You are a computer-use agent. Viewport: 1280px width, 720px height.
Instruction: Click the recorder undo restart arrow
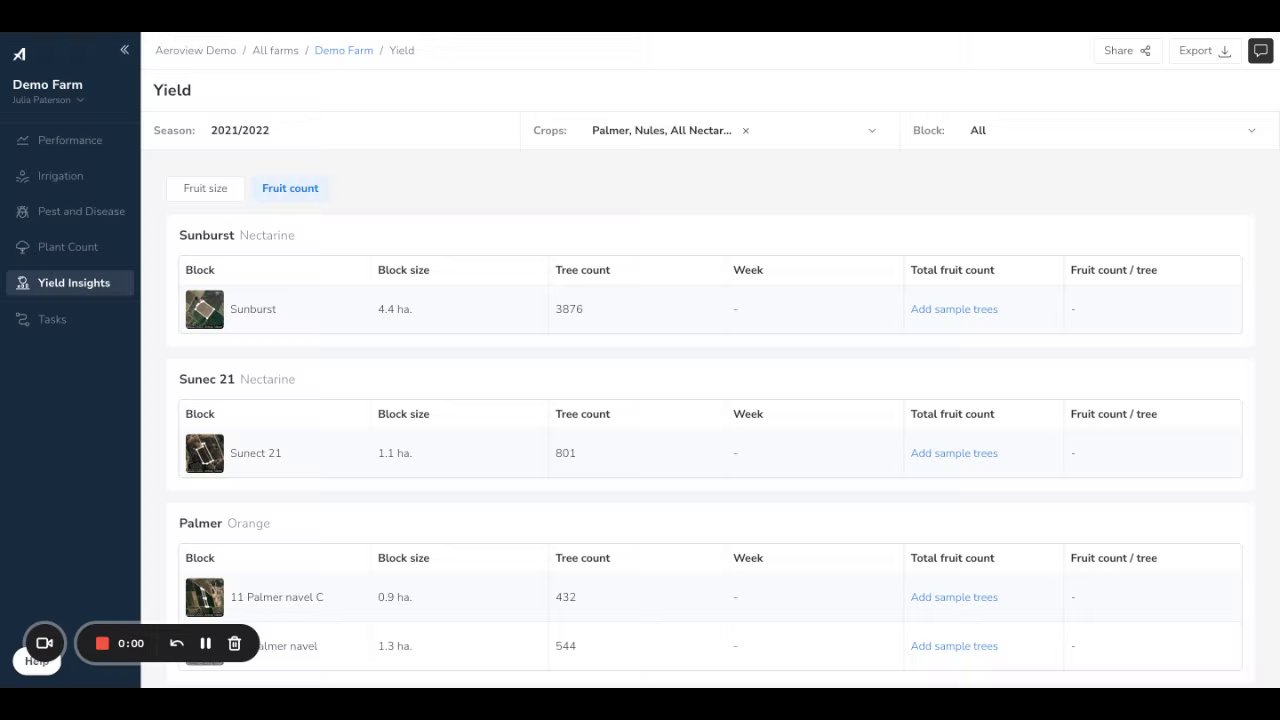177,643
